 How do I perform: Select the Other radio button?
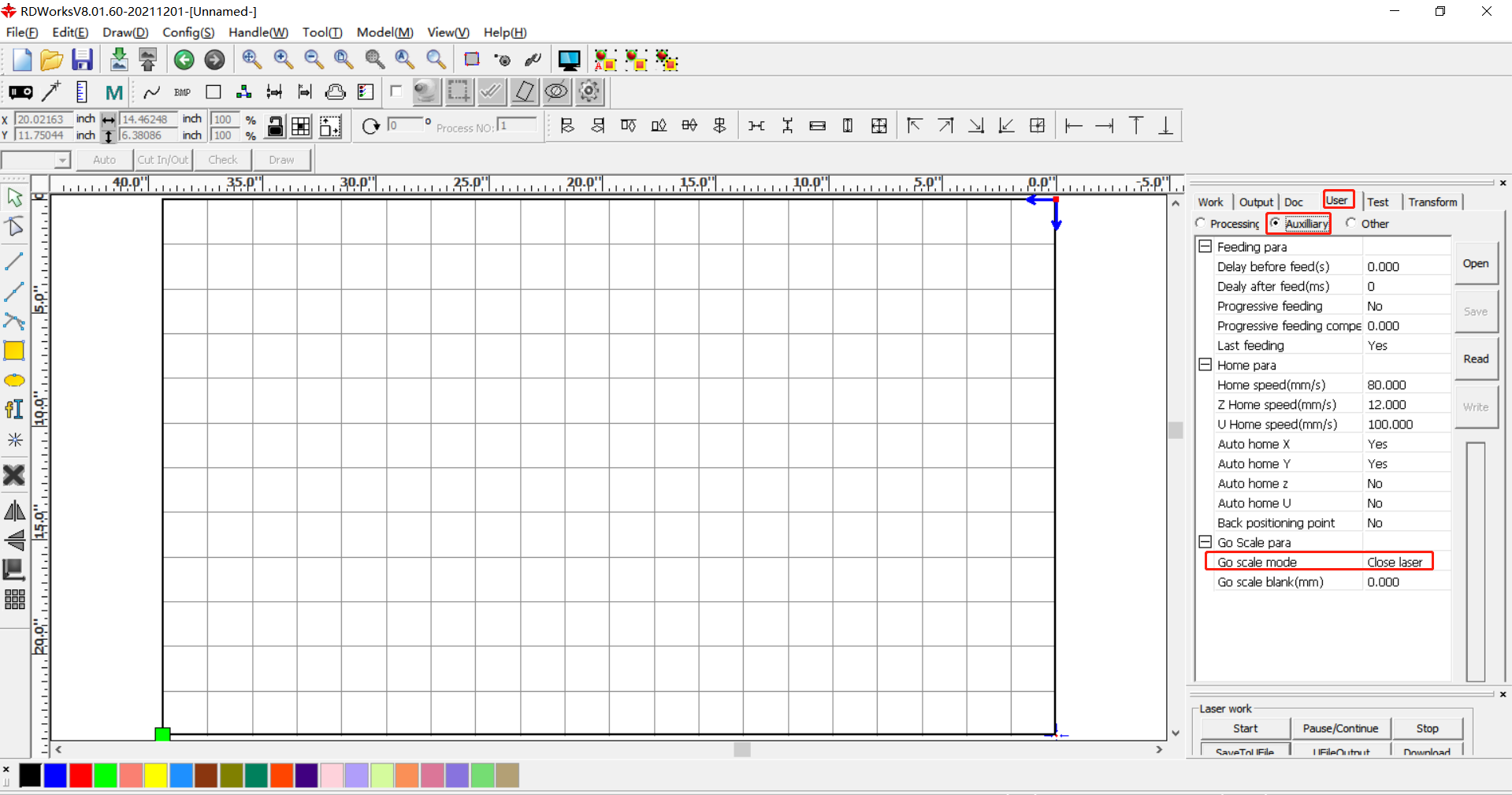tap(1351, 223)
